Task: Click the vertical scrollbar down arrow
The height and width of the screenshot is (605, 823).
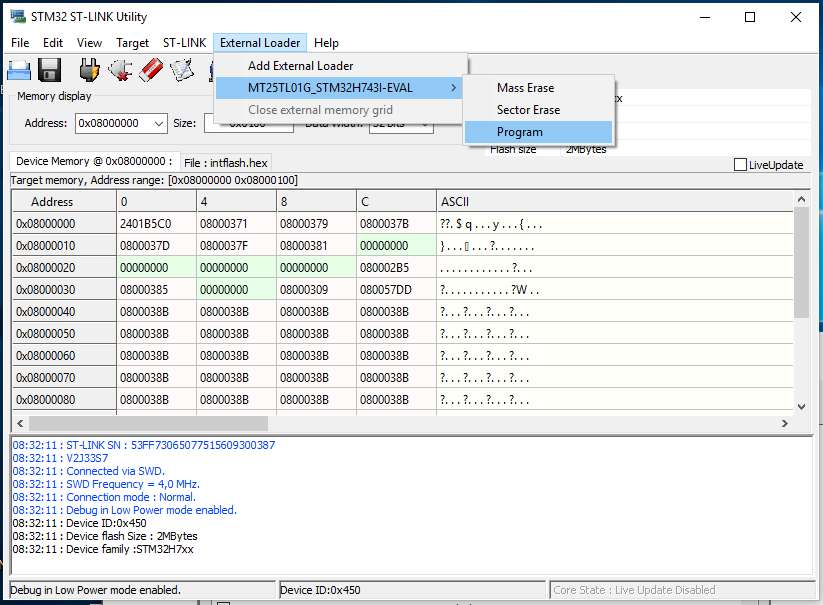Action: click(801, 407)
